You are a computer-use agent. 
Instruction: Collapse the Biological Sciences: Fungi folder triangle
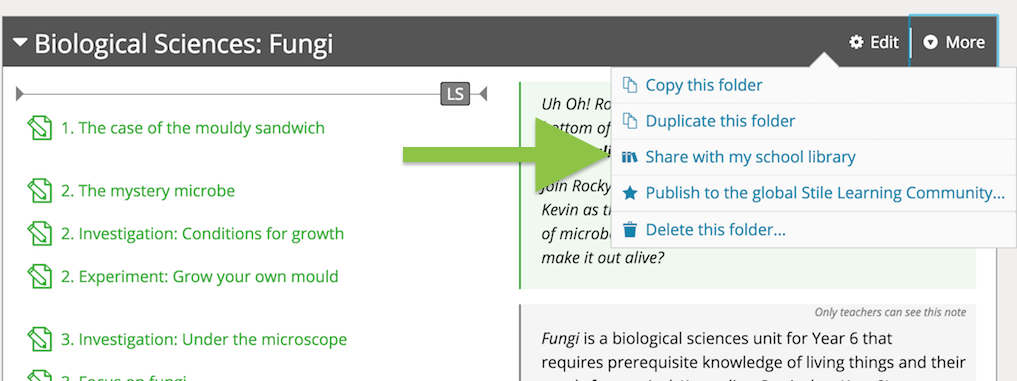[21, 43]
